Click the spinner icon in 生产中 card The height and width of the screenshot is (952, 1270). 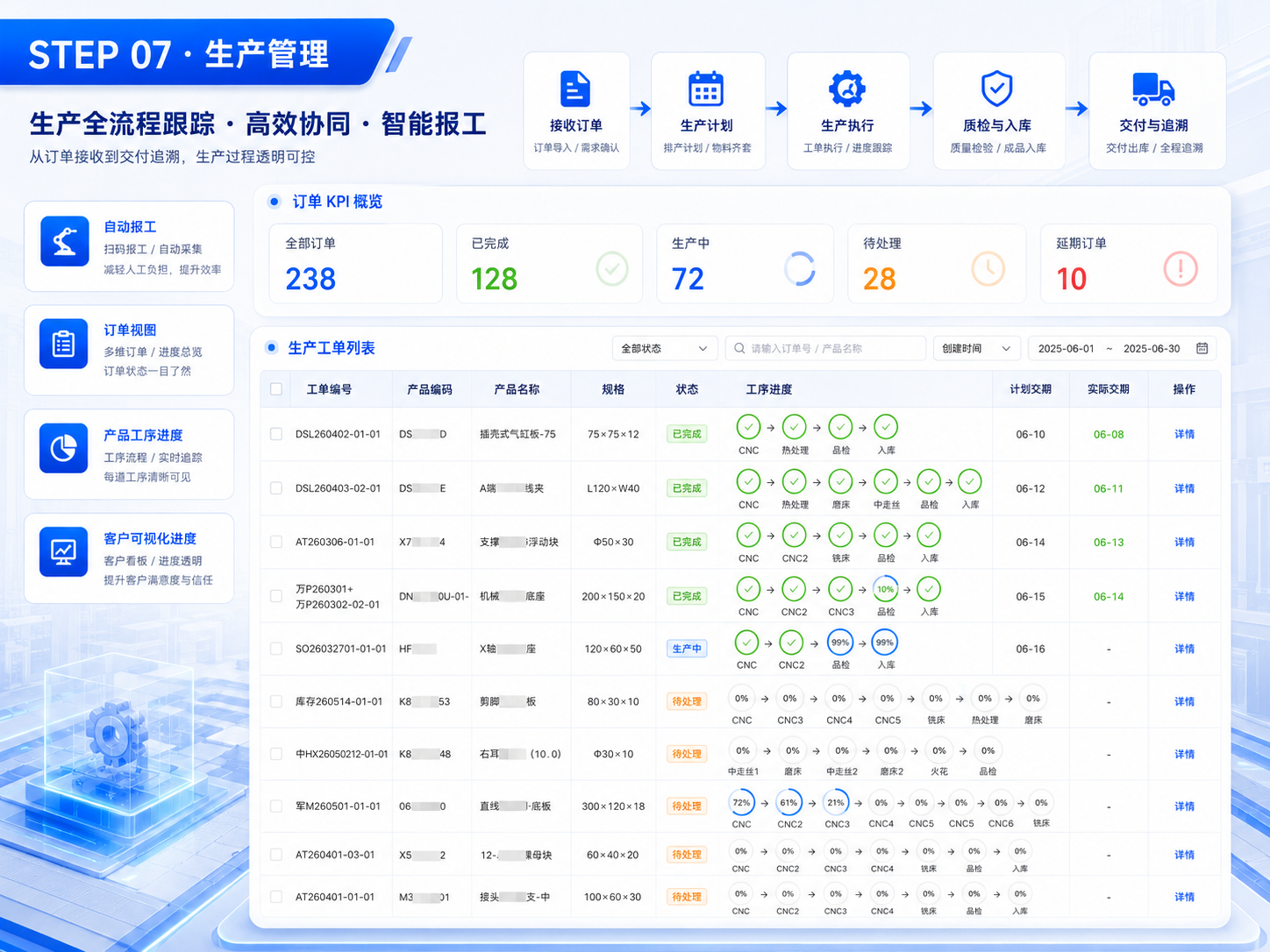(x=799, y=269)
